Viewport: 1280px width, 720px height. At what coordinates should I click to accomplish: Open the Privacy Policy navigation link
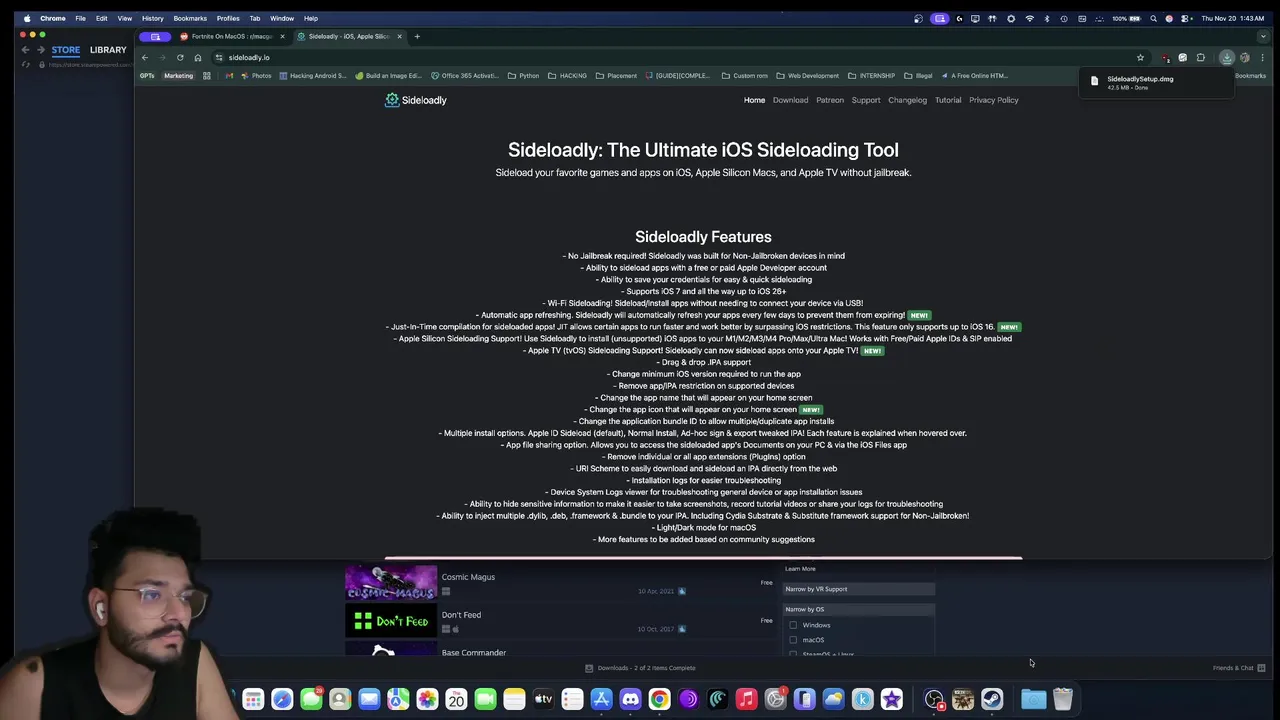tap(994, 100)
